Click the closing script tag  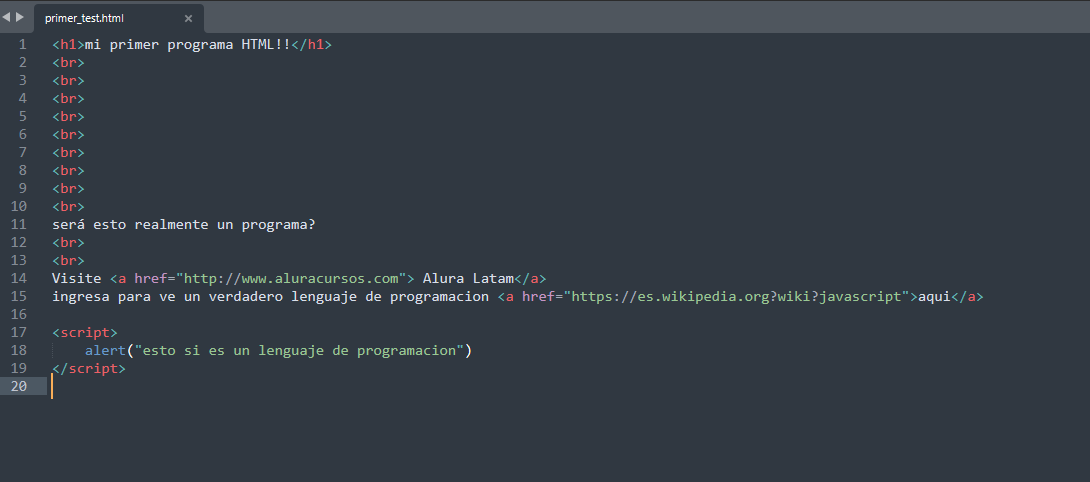tap(89, 369)
